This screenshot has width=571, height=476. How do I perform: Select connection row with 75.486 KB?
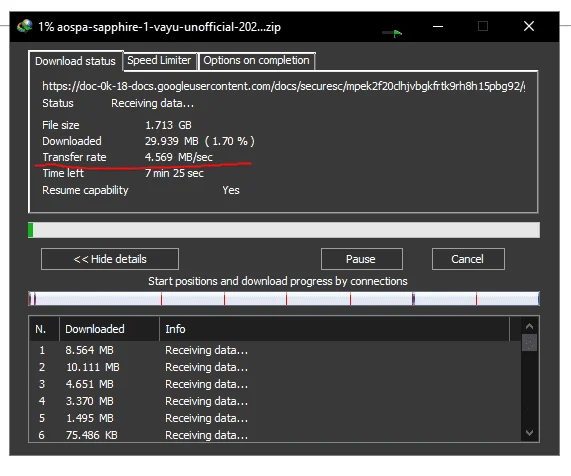coord(275,435)
